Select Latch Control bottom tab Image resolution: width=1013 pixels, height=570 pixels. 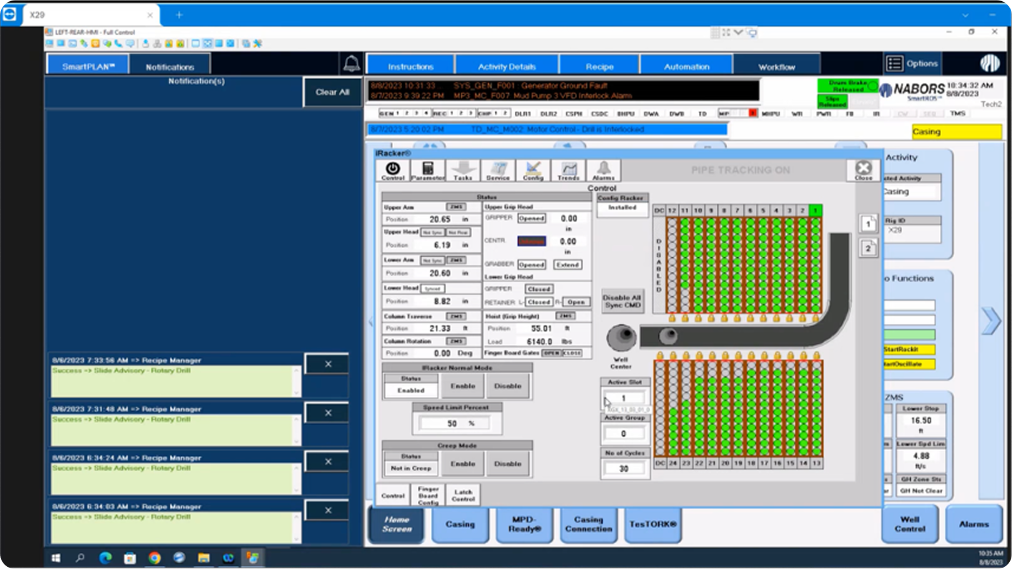pyautogui.click(x=463, y=495)
